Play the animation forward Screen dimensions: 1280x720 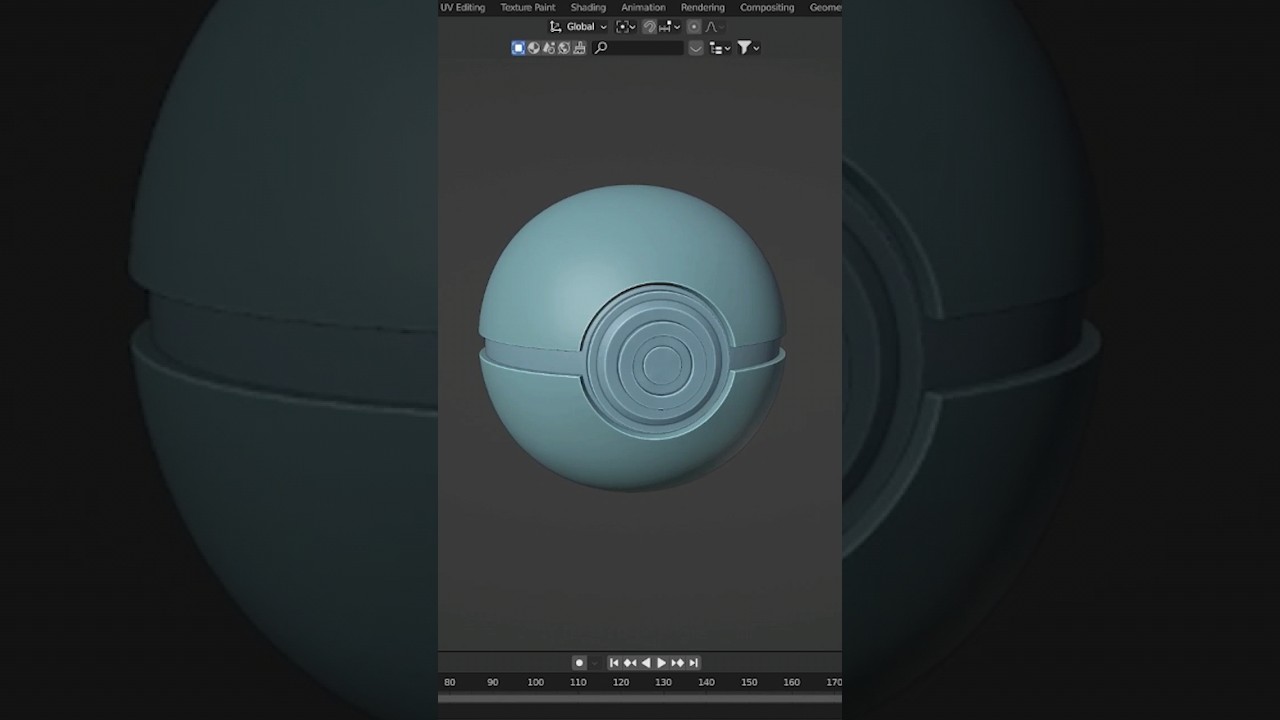(x=661, y=663)
